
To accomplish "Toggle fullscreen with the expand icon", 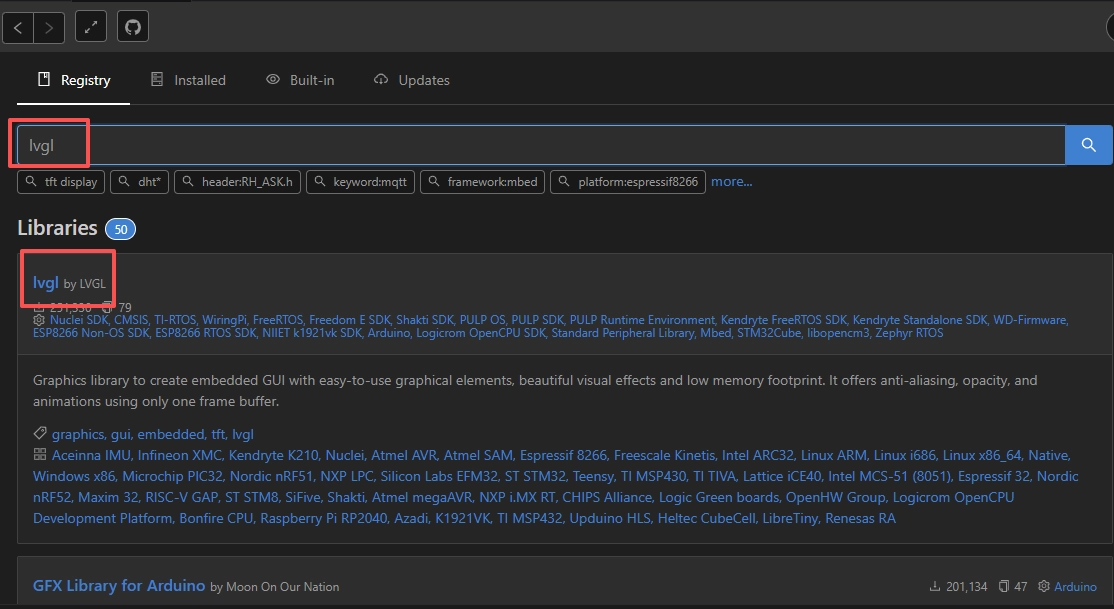I will (x=91, y=28).
